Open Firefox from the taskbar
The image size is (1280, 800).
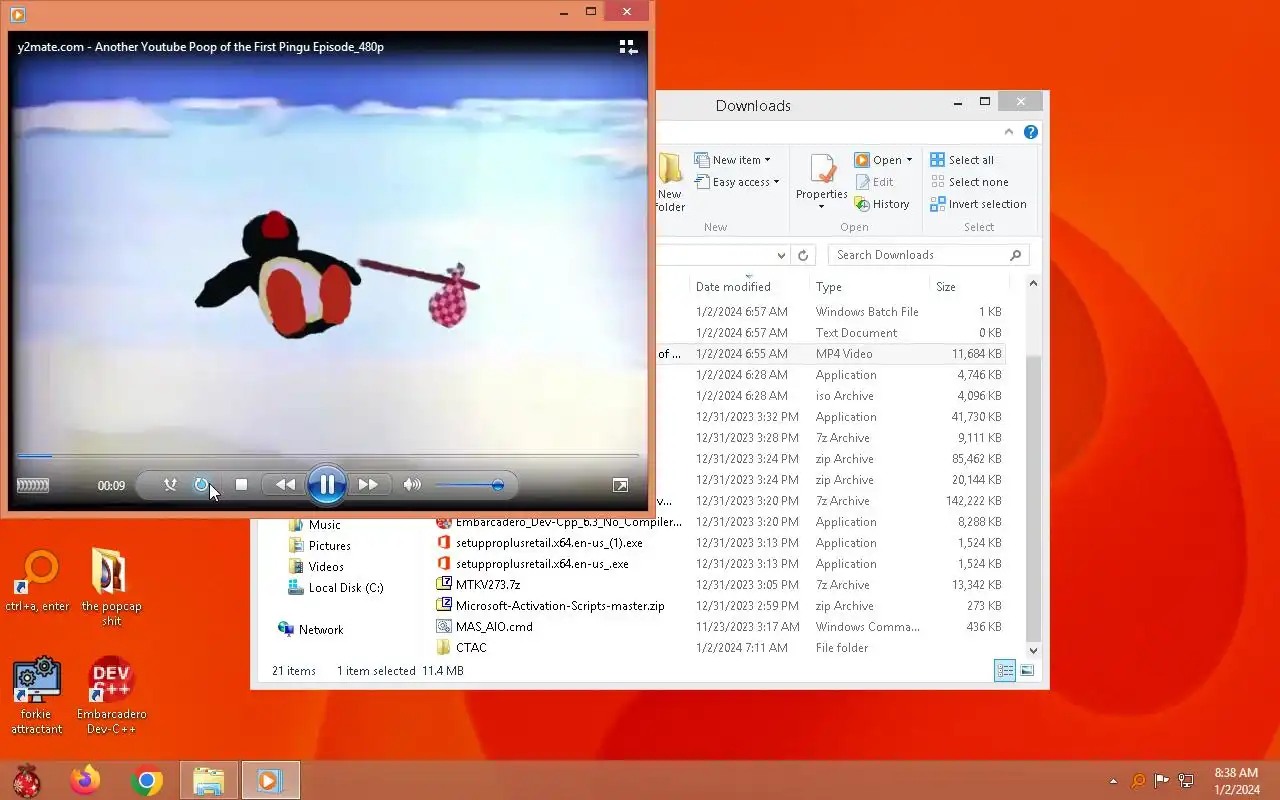pyautogui.click(x=85, y=780)
